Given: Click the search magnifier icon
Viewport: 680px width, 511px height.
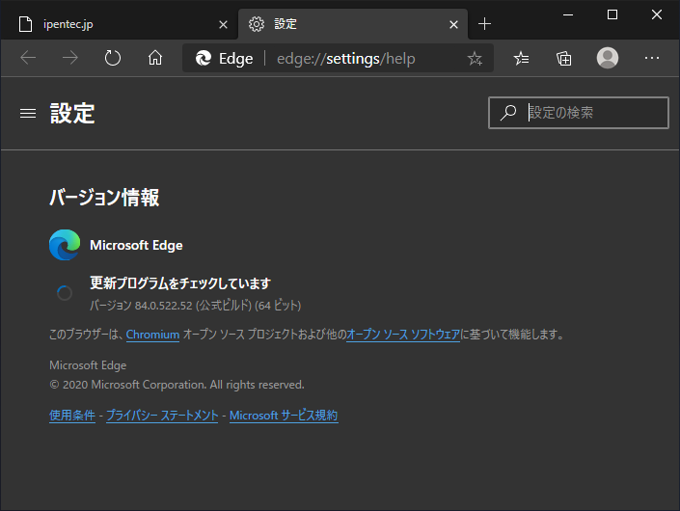Looking at the screenshot, I should 508,113.
